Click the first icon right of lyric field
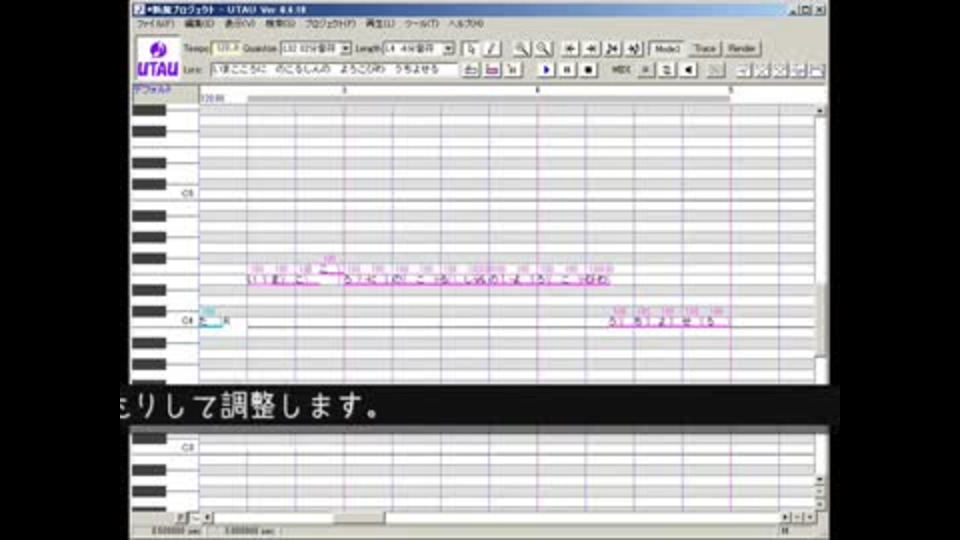960x540 pixels. [470, 70]
